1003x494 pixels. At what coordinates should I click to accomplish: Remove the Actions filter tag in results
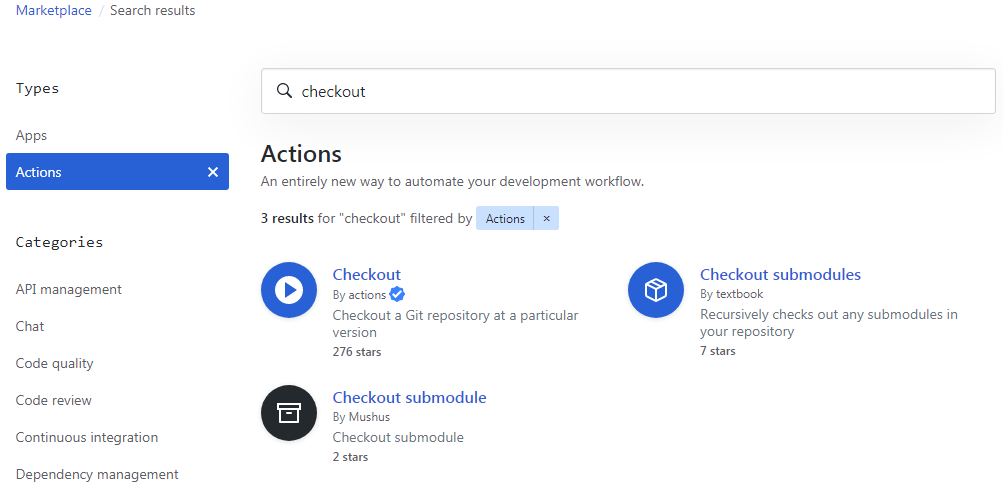point(546,218)
